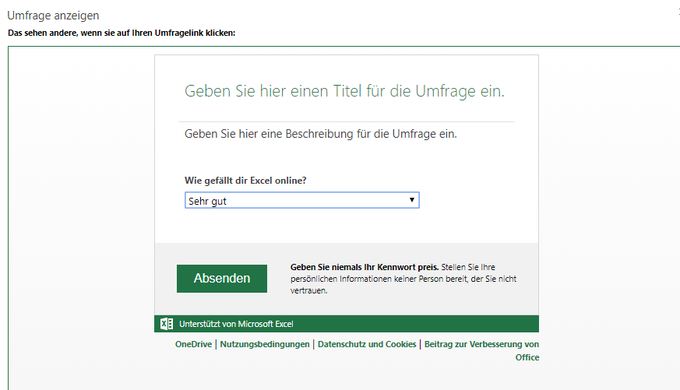Click the 'Geben Sie niemals Ihr Kennwort preis' warning
The height and width of the screenshot is (390, 680).
(364, 267)
